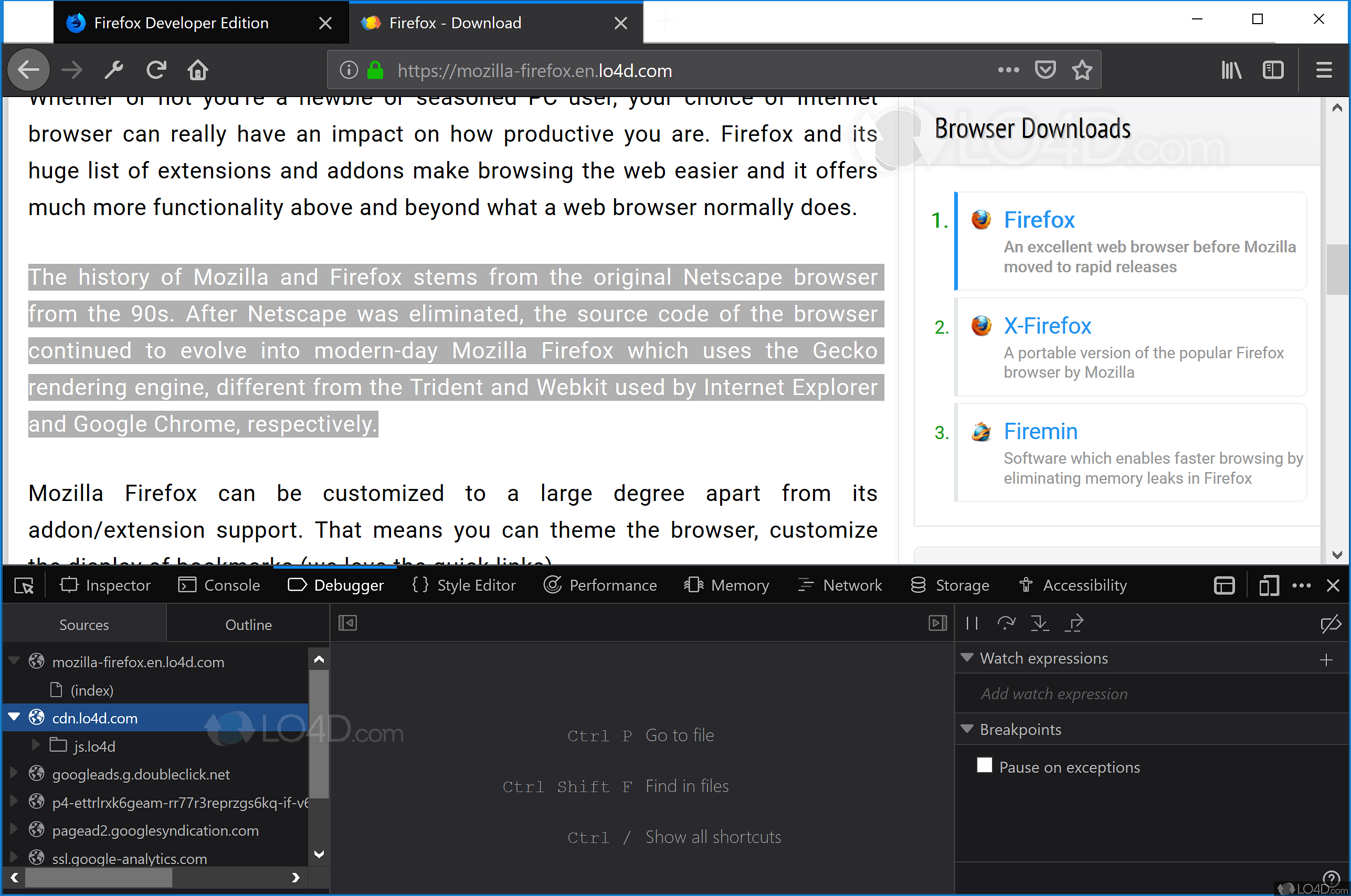Click the step out debugger icon

pos(1074,623)
